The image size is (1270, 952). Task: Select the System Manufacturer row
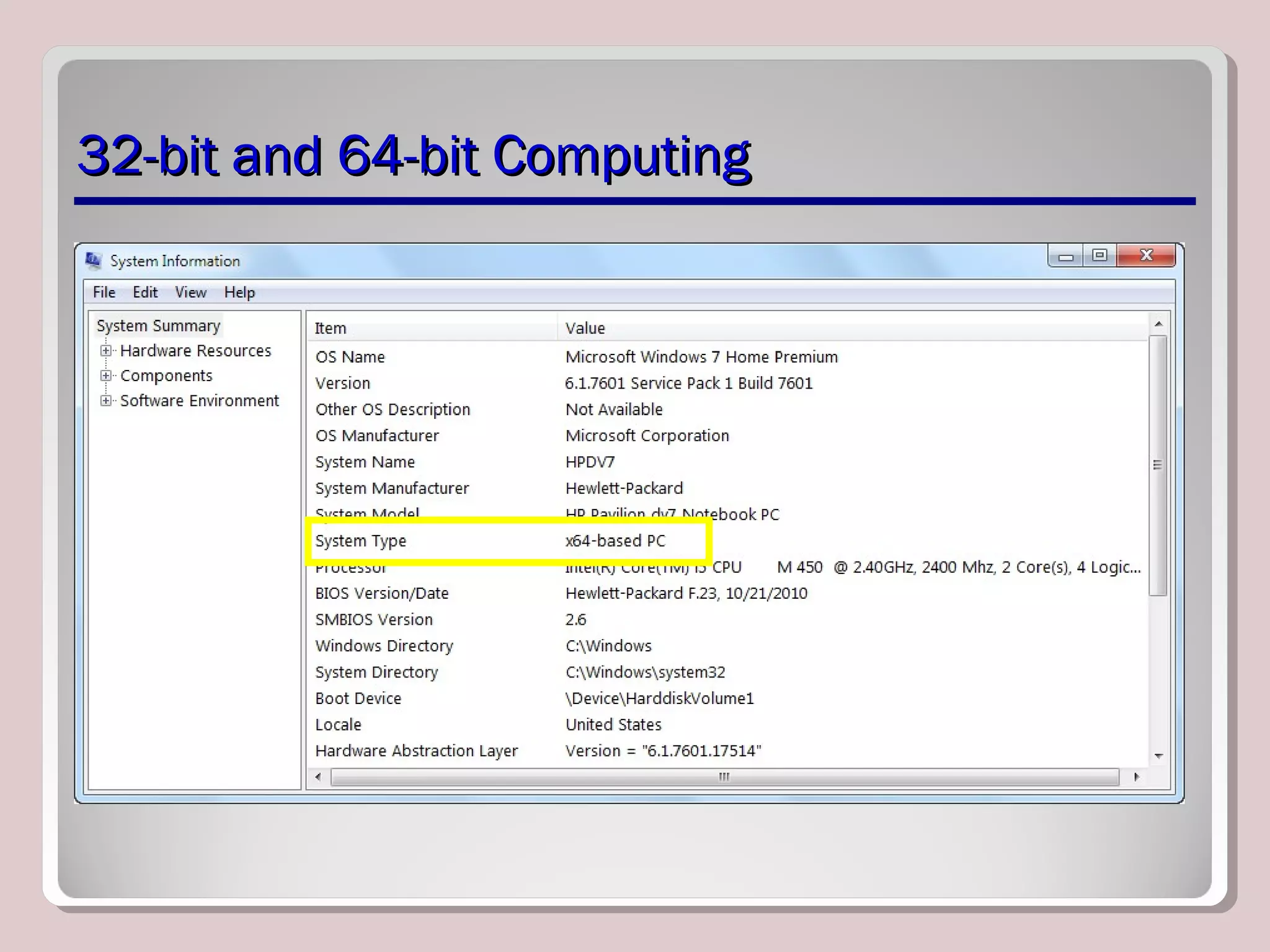pos(727,488)
